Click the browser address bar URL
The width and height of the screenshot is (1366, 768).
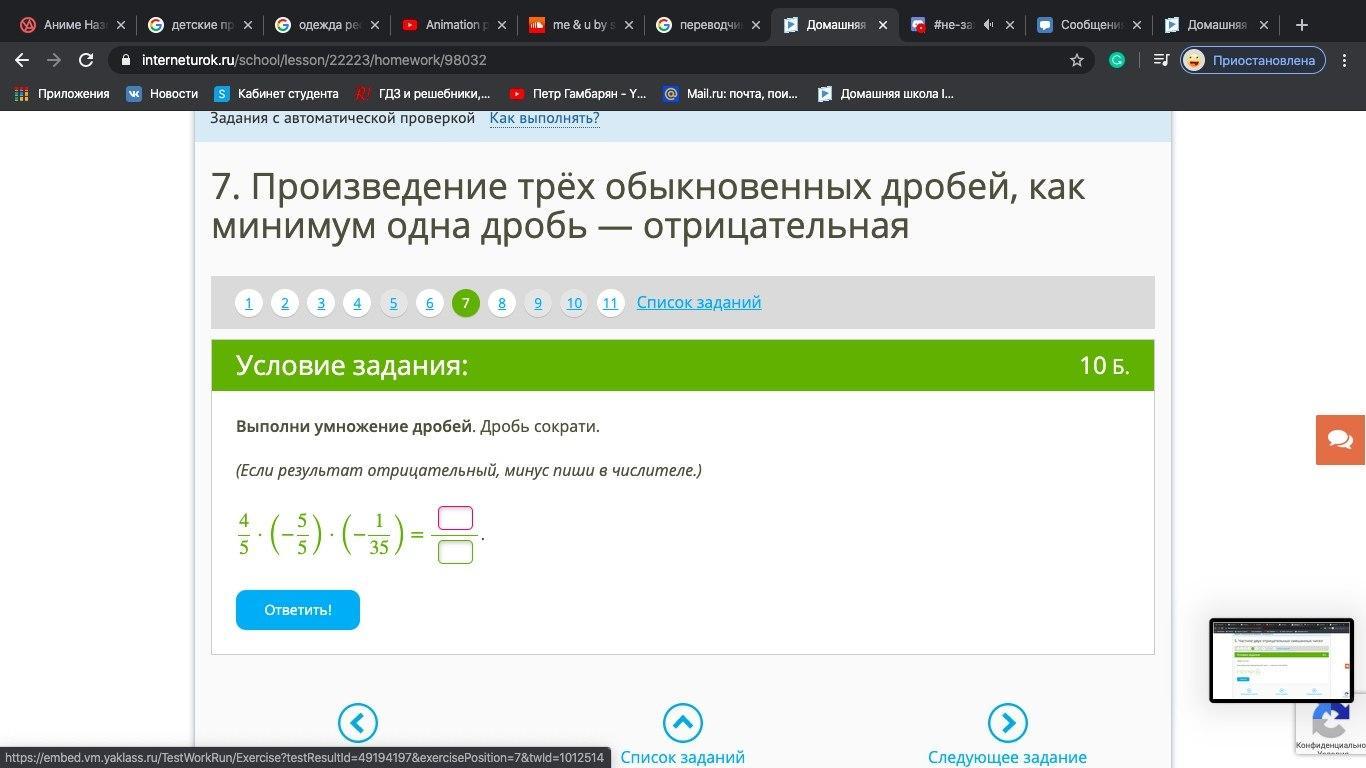(x=314, y=60)
